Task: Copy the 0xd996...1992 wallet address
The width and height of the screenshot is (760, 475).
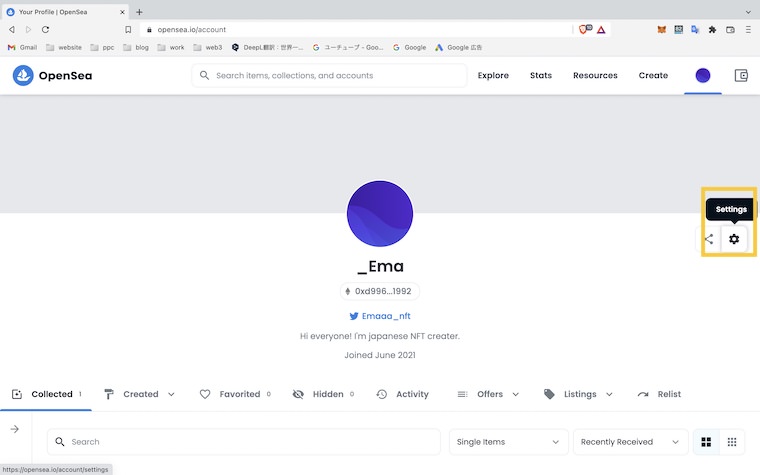Action: 379,291
